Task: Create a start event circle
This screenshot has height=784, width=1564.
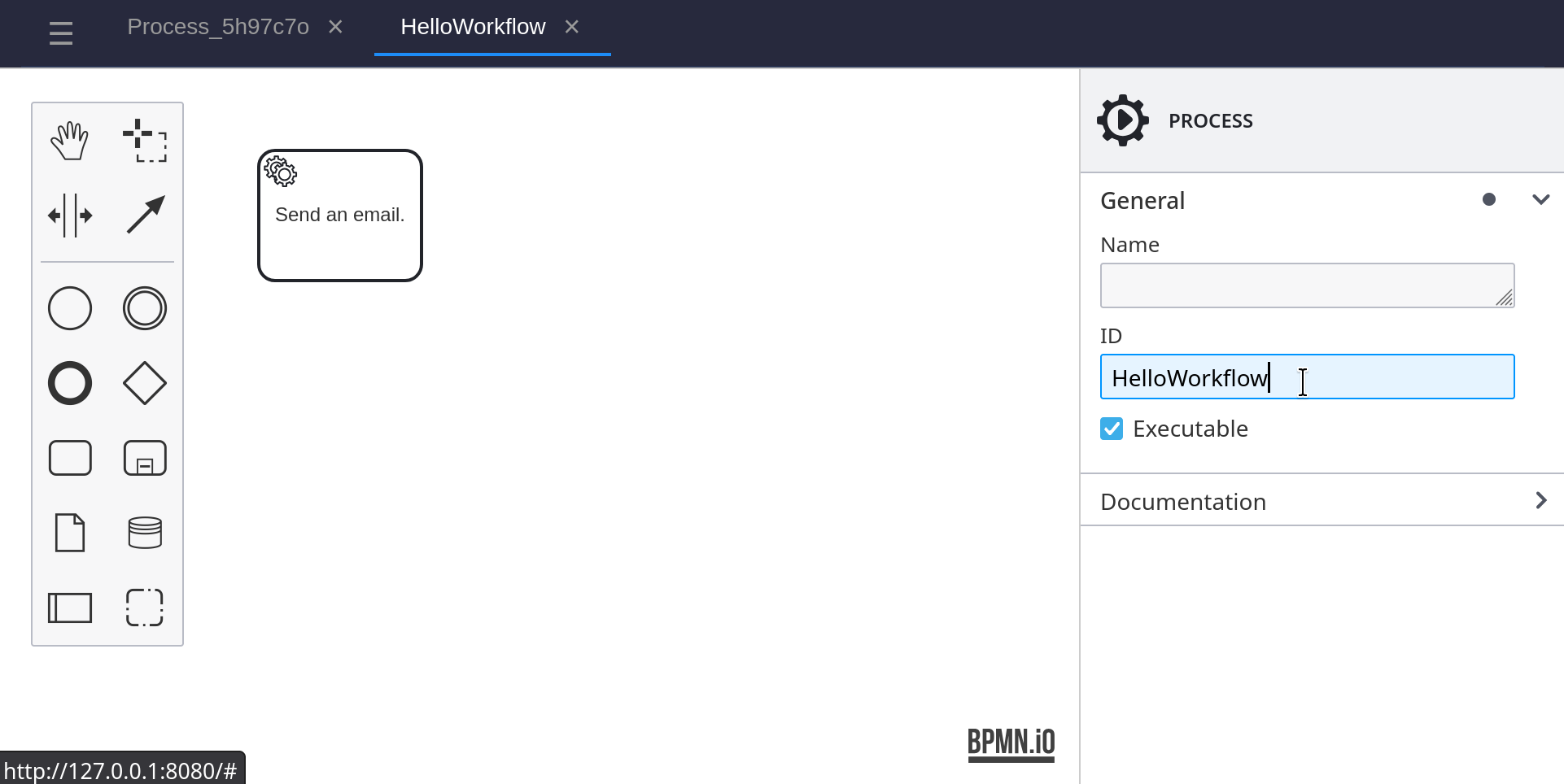Action: click(x=70, y=308)
